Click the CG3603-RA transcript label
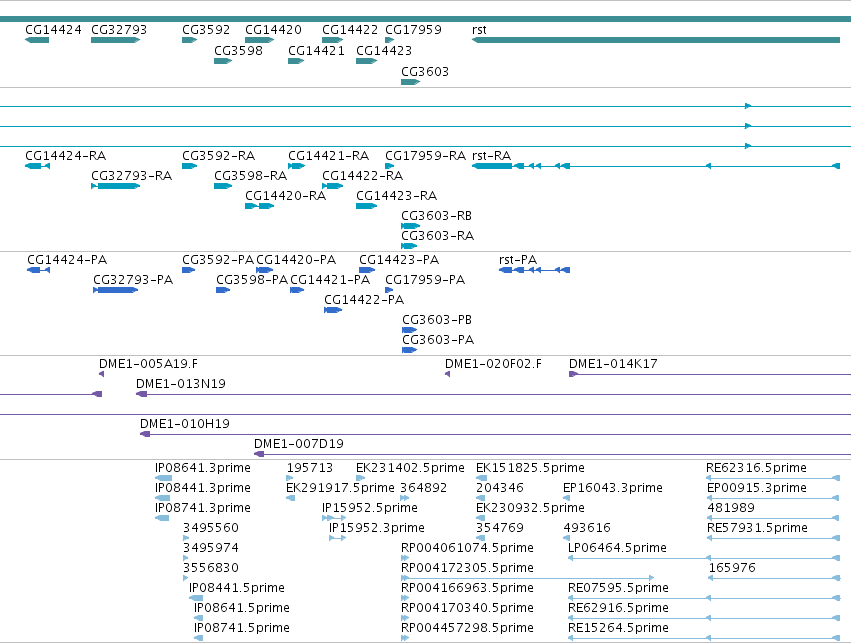This screenshot has width=851, height=643. pyautogui.click(x=438, y=236)
